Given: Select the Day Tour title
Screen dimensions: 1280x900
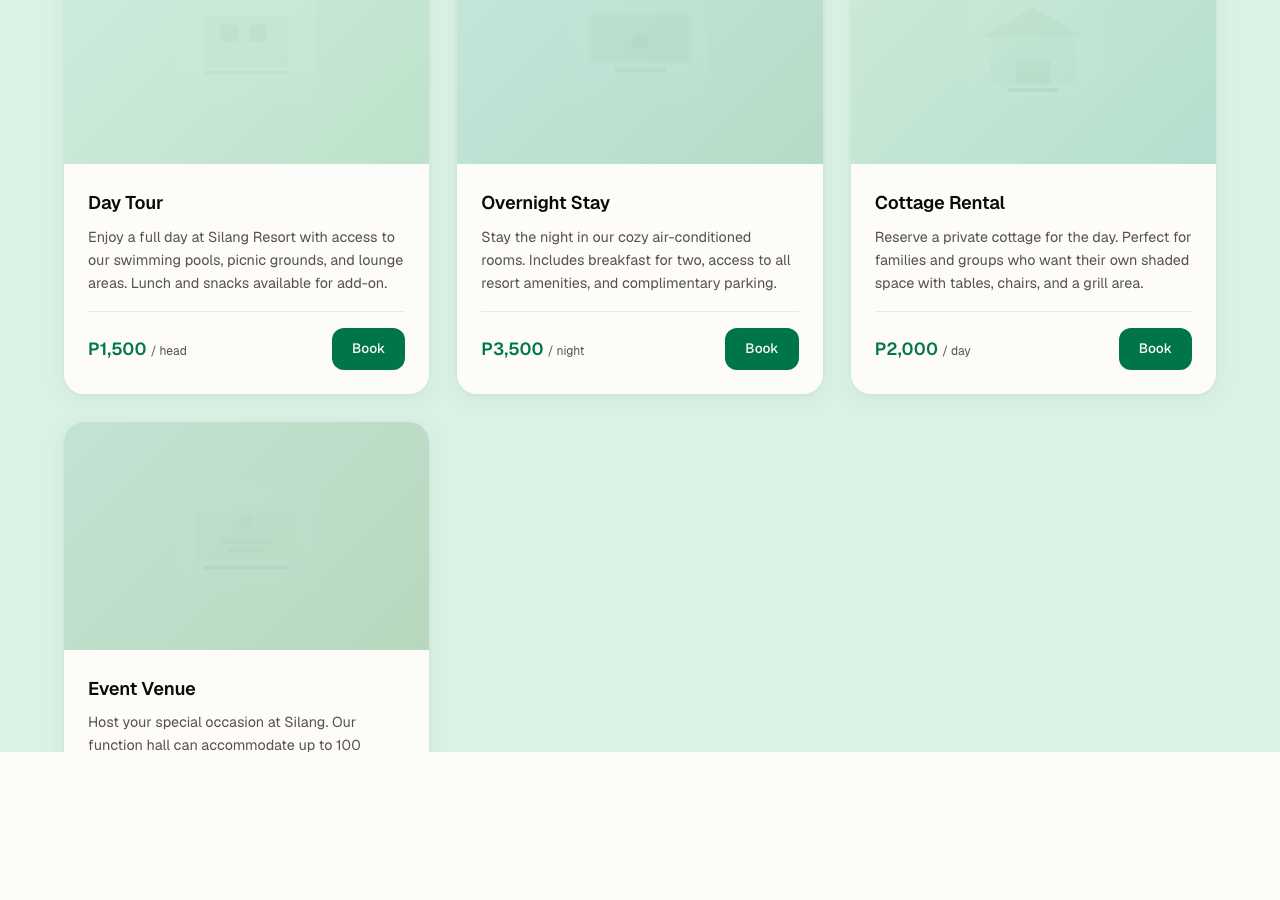Looking at the screenshot, I should (x=125, y=203).
